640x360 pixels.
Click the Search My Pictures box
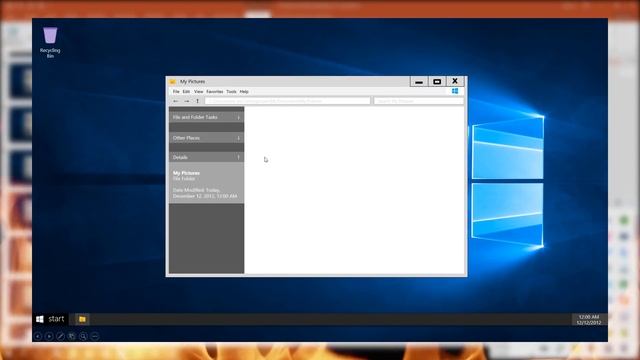(x=418, y=101)
